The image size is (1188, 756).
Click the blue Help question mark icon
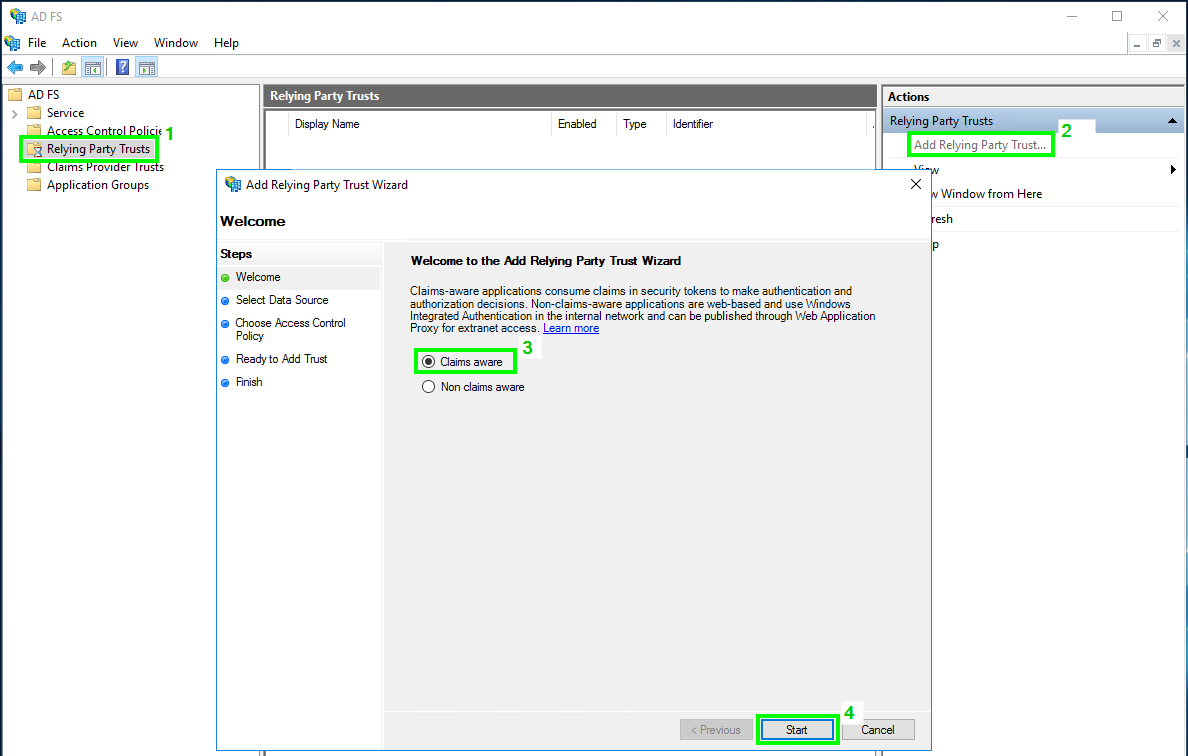point(123,68)
